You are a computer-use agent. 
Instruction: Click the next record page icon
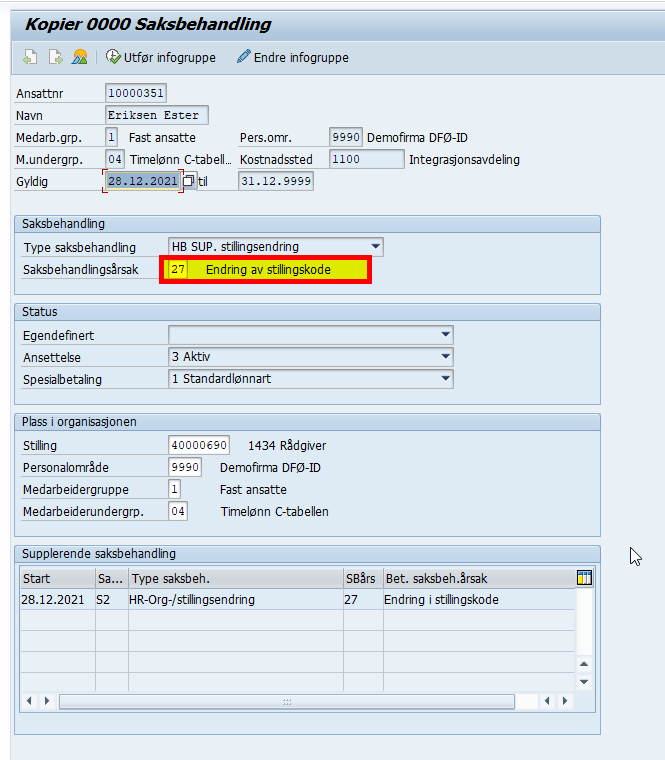pos(56,57)
